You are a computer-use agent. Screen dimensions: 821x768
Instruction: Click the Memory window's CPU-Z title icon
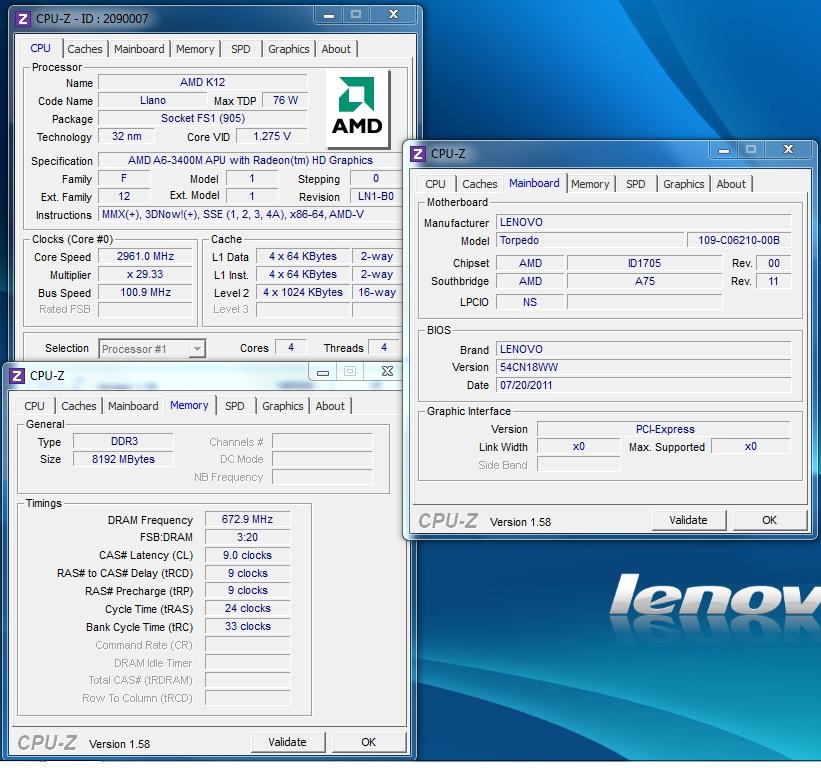17,376
